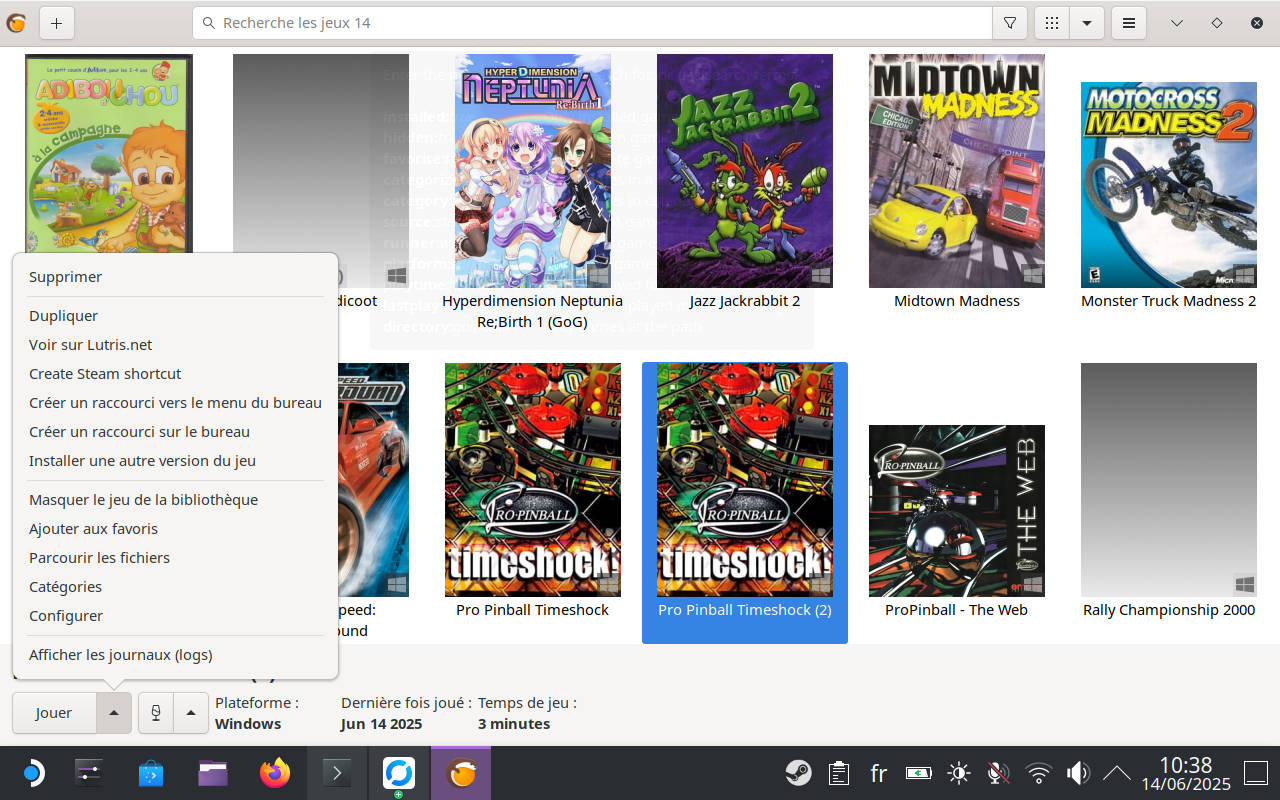This screenshot has width=1280, height=800.
Task: Click the Lutris logo icon in header
Action: 16,23
